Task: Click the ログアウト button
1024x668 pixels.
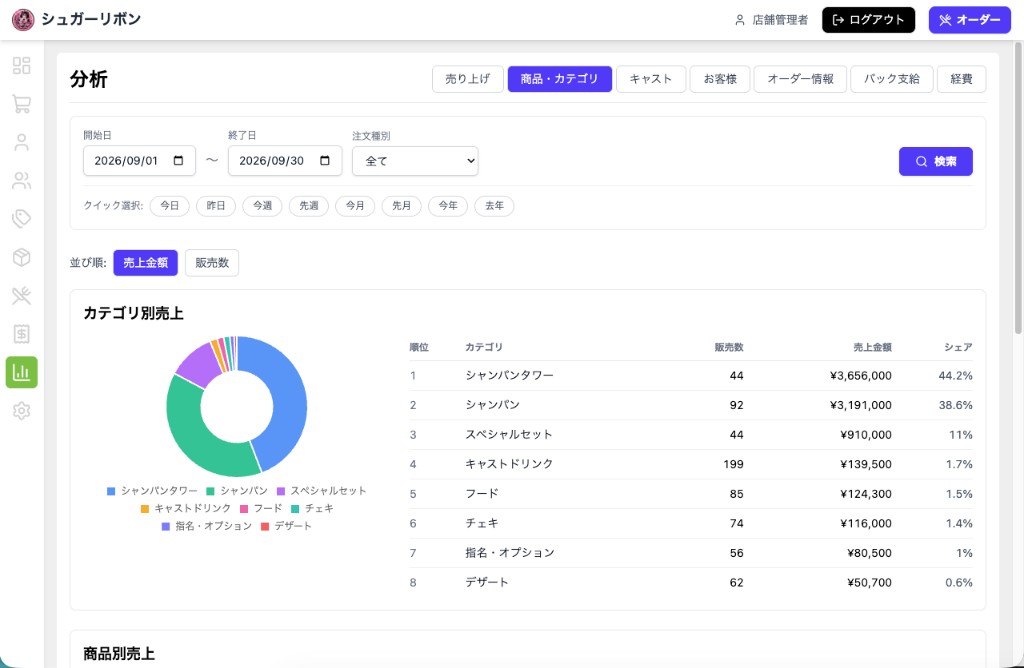Action: point(869,20)
